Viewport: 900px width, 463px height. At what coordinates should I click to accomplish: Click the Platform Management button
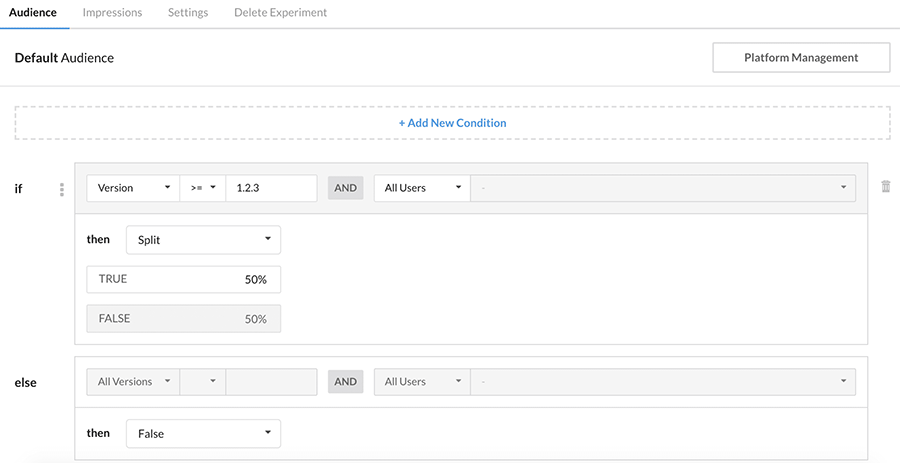(x=800, y=58)
